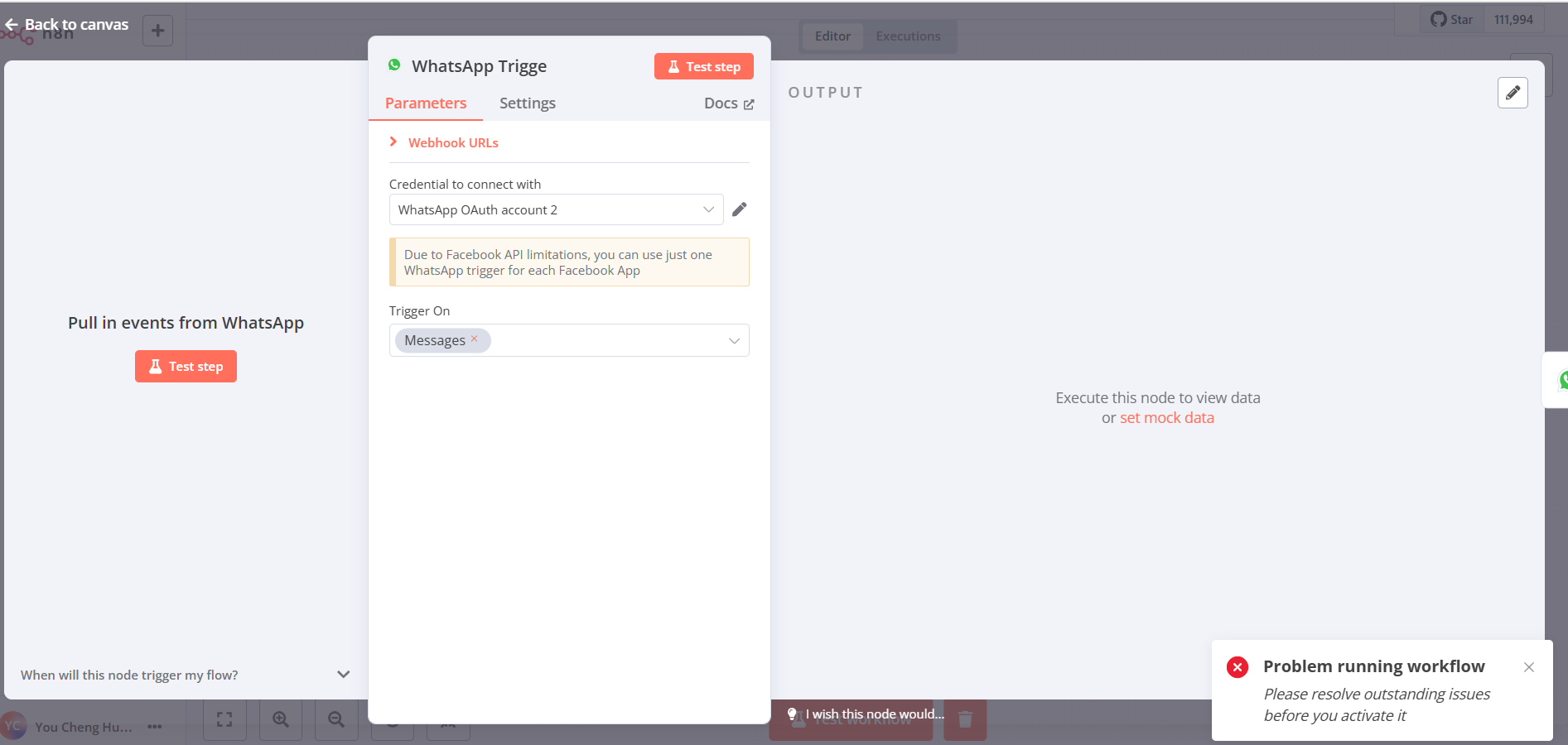Zoom in on canvas
The height and width of the screenshot is (745, 1568).
coord(281,719)
